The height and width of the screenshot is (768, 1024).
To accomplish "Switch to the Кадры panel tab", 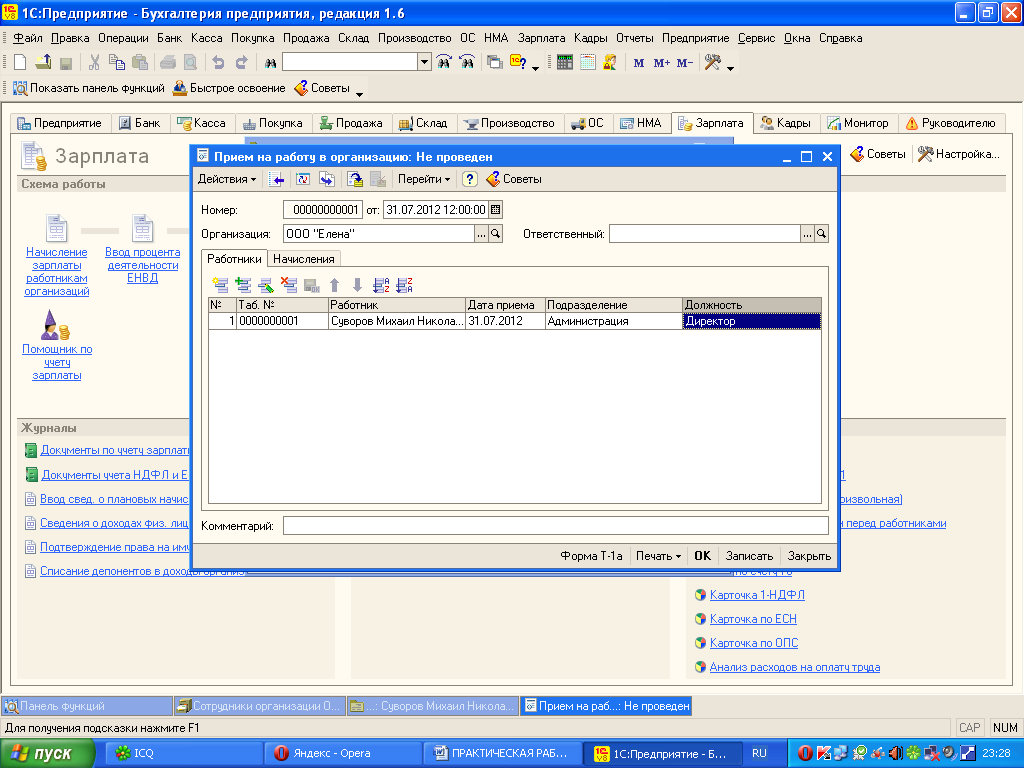I will click(786, 123).
